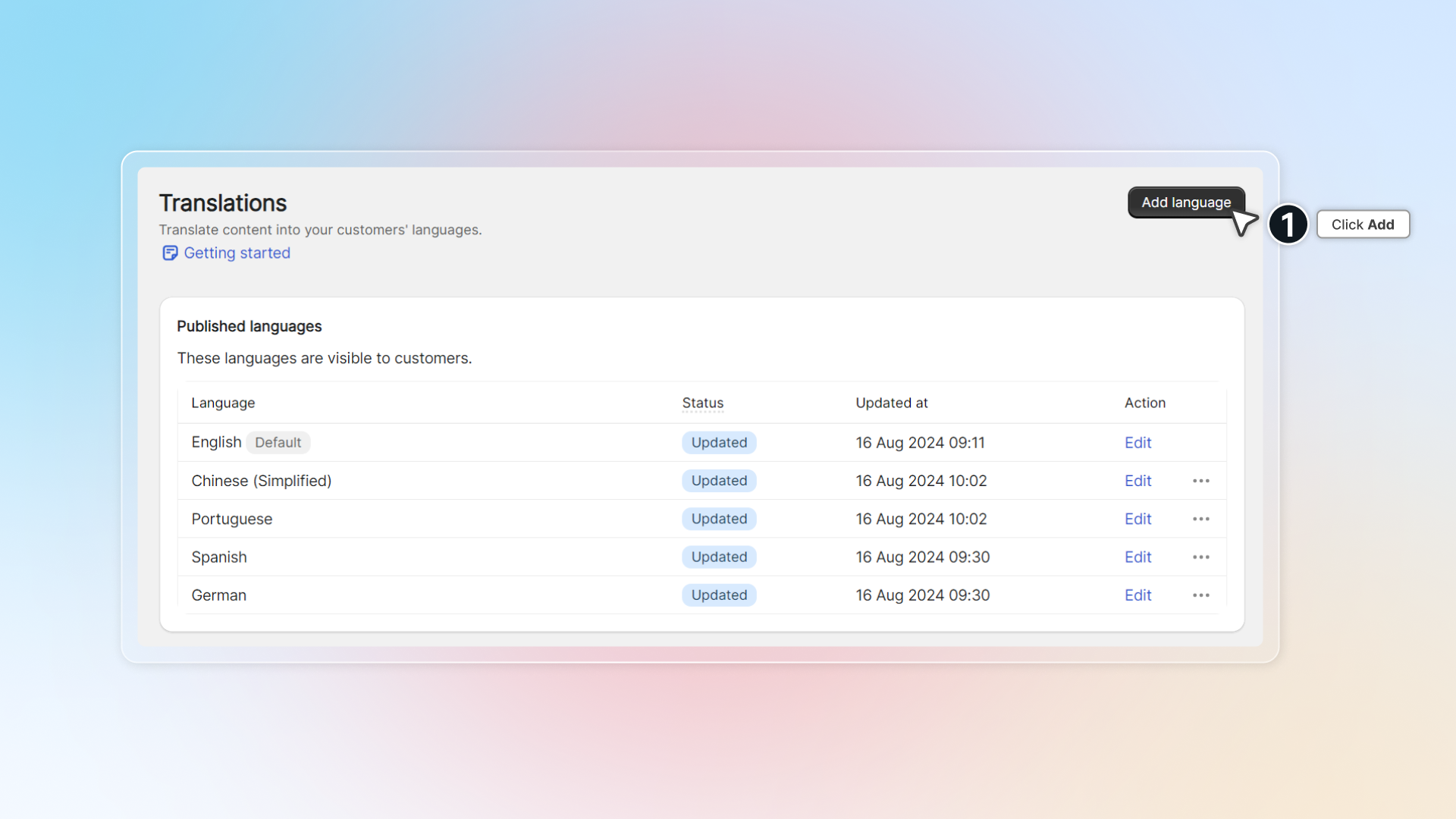Click the Language column header
This screenshot has width=1456, height=819.
pyautogui.click(x=223, y=403)
